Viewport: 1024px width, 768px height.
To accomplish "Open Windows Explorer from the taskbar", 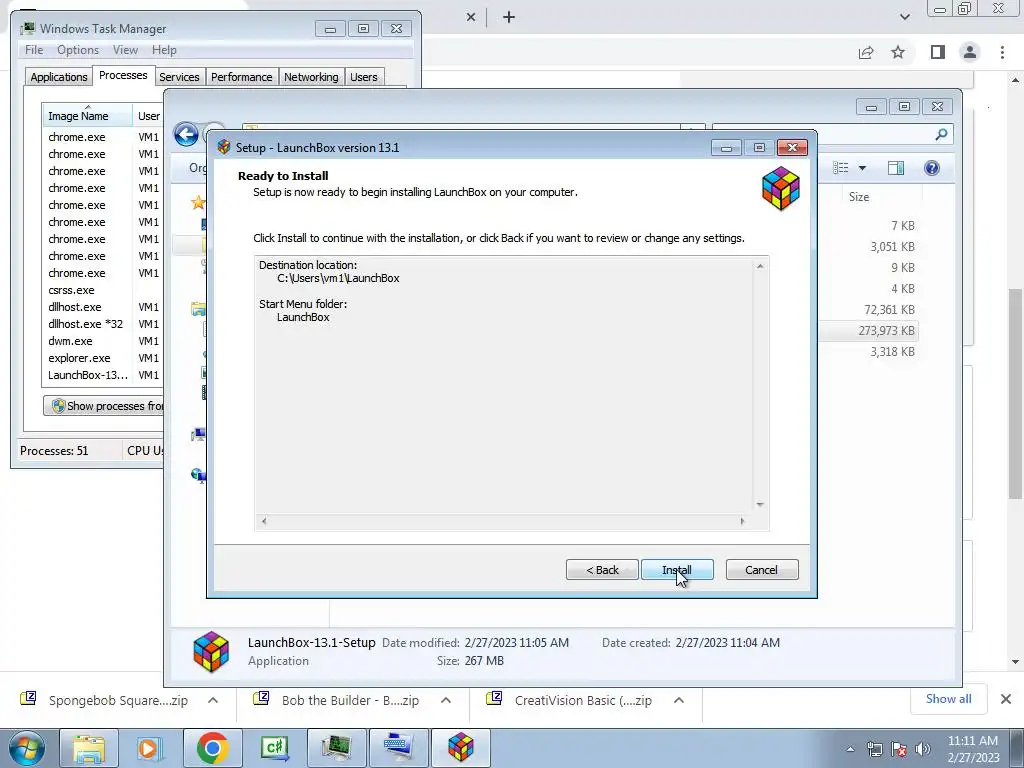I will pyautogui.click(x=89, y=748).
